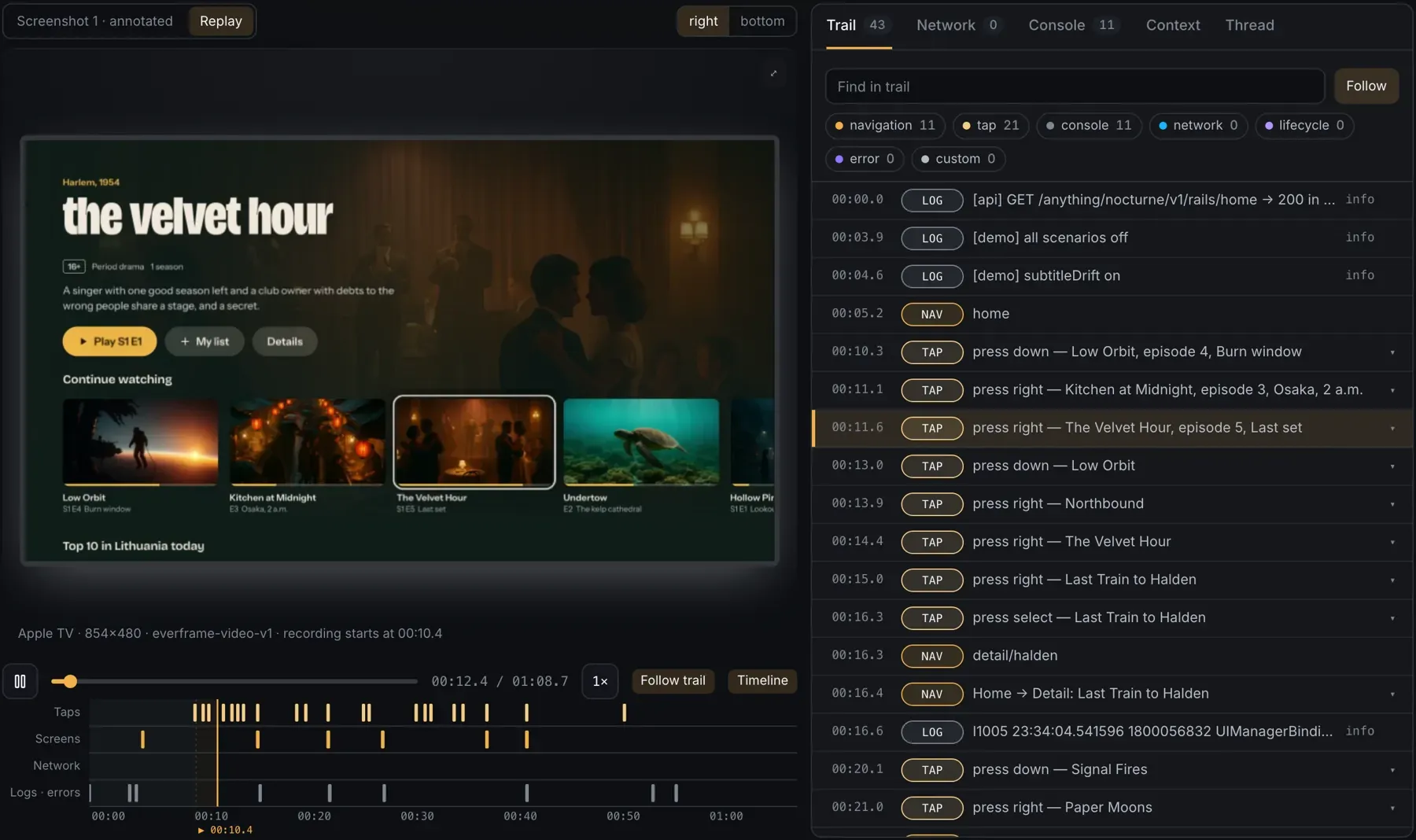Switch to the Console tab
This screenshot has width=1416, height=840.
1071,25
